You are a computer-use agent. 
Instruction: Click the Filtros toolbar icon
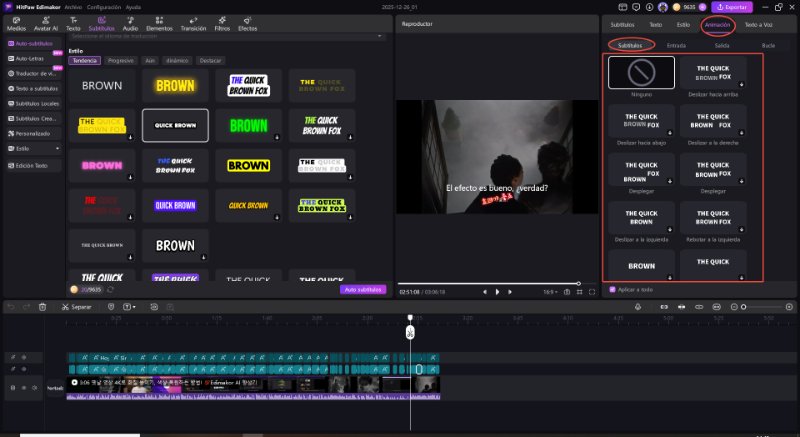[x=222, y=25]
